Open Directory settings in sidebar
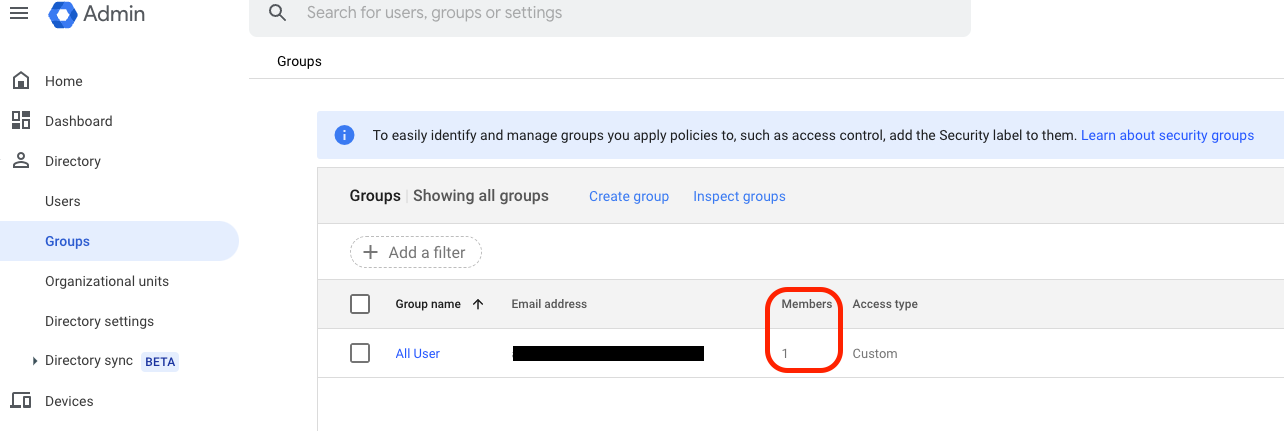This screenshot has height=431, width=1284. pyautogui.click(x=99, y=321)
